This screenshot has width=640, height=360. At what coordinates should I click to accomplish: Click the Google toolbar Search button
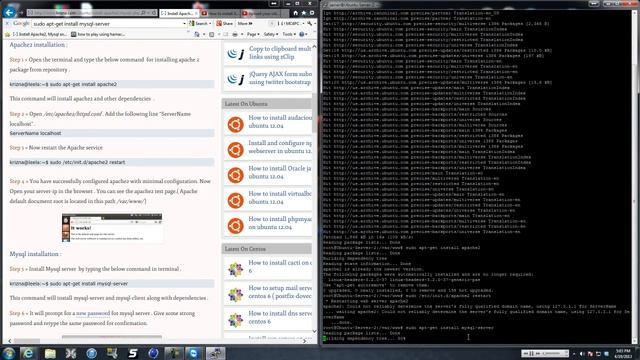coord(200,24)
